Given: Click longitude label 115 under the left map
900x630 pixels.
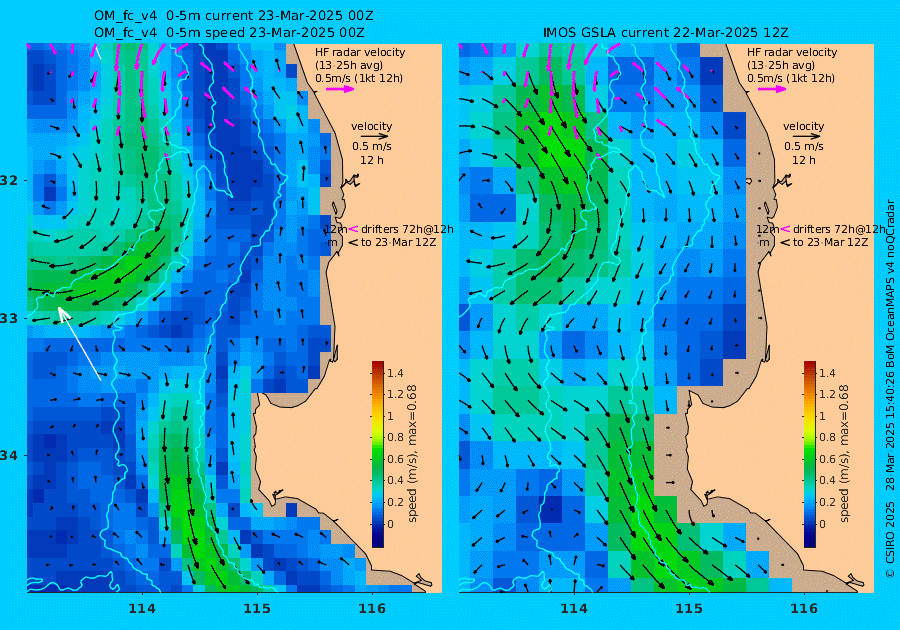Looking at the screenshot, I should 257,608.
